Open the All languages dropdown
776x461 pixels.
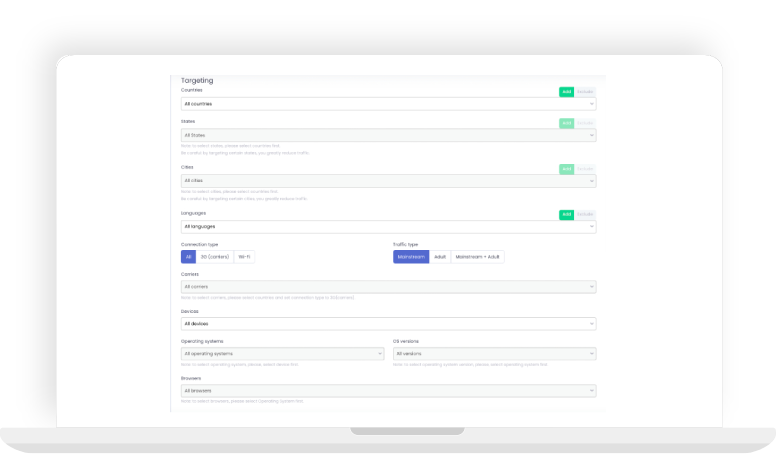[388, 227]
